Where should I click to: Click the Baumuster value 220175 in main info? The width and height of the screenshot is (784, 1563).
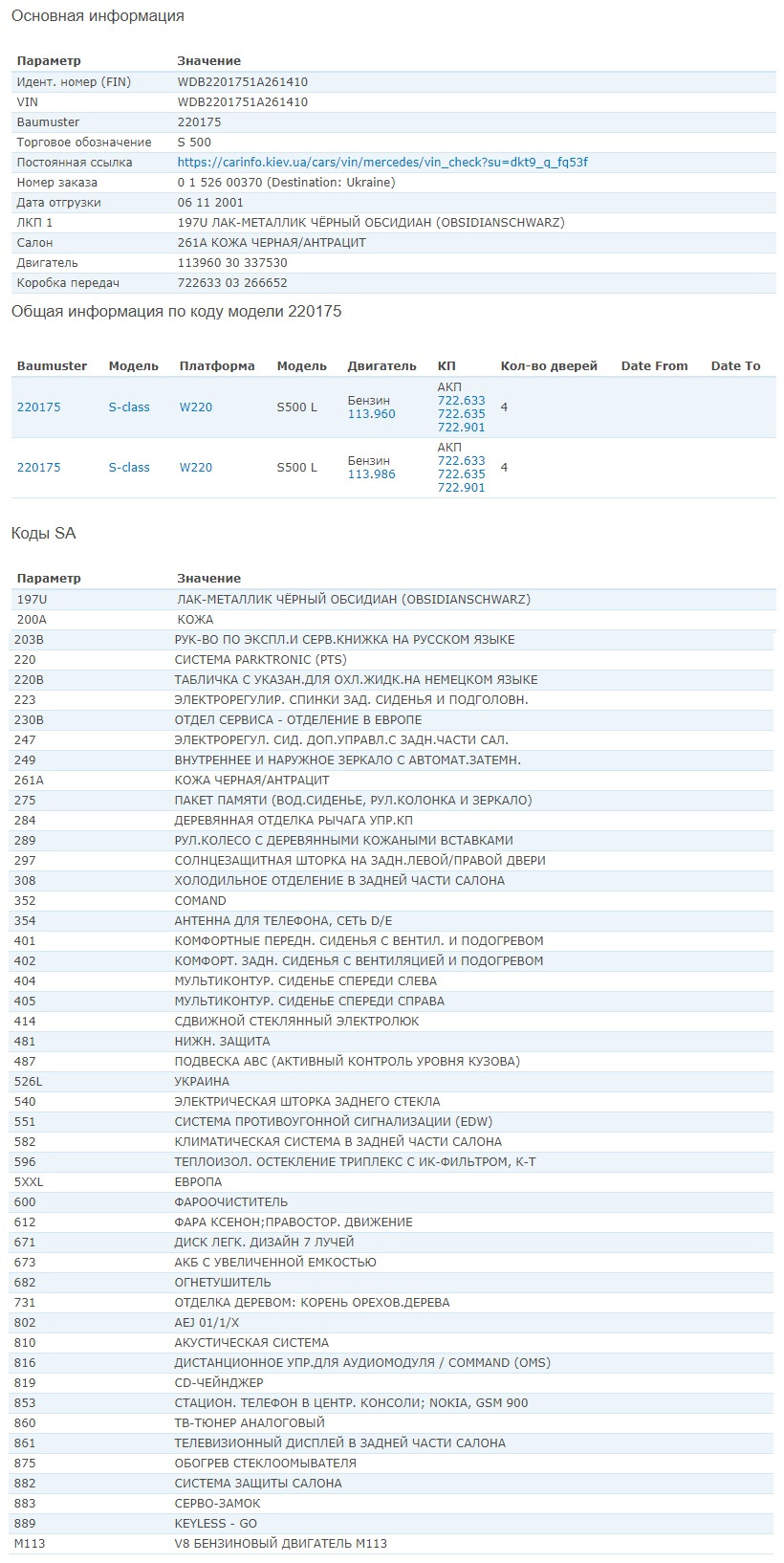coord(199,122)
